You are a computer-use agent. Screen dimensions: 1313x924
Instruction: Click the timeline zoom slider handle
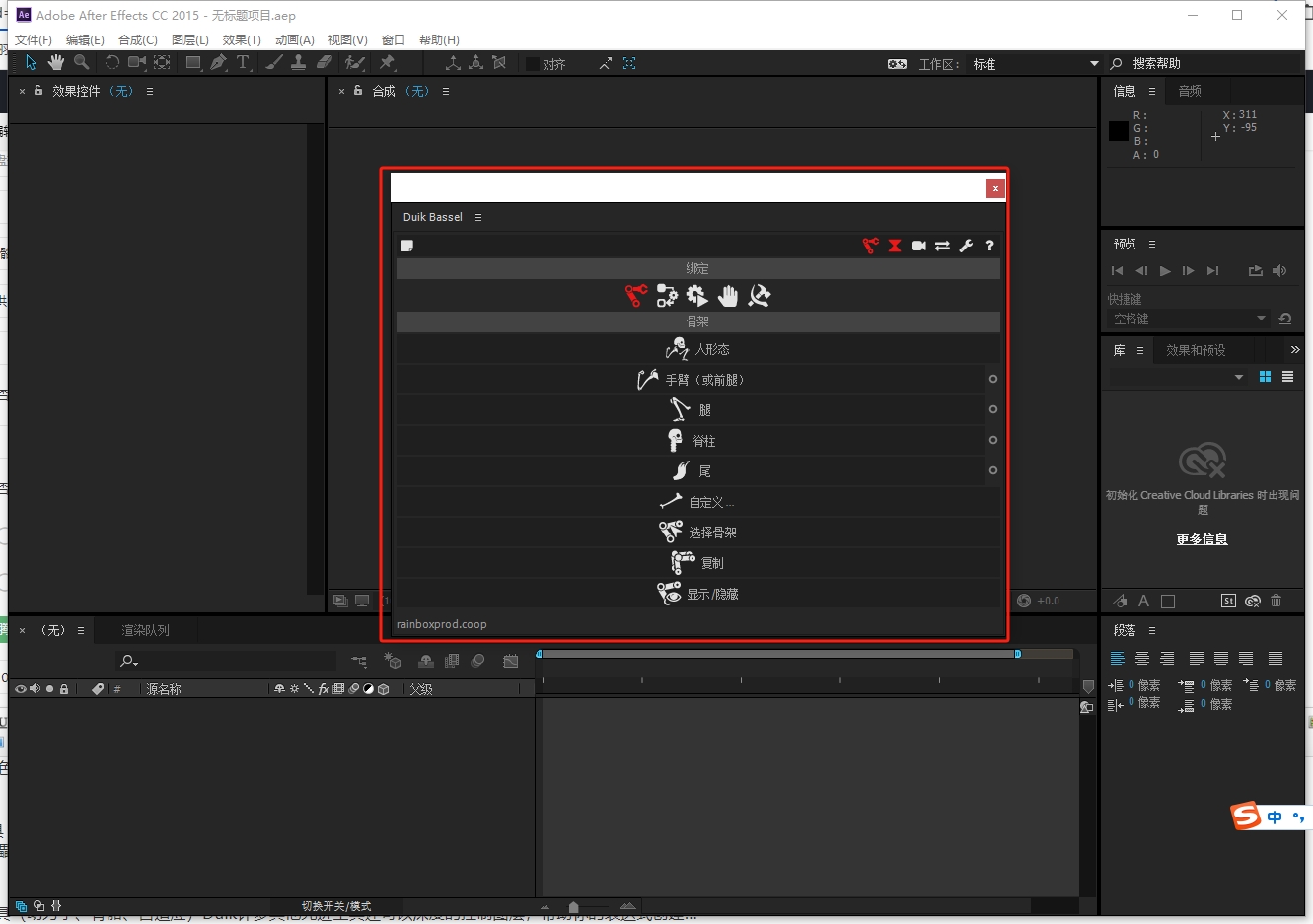point(574,906)
